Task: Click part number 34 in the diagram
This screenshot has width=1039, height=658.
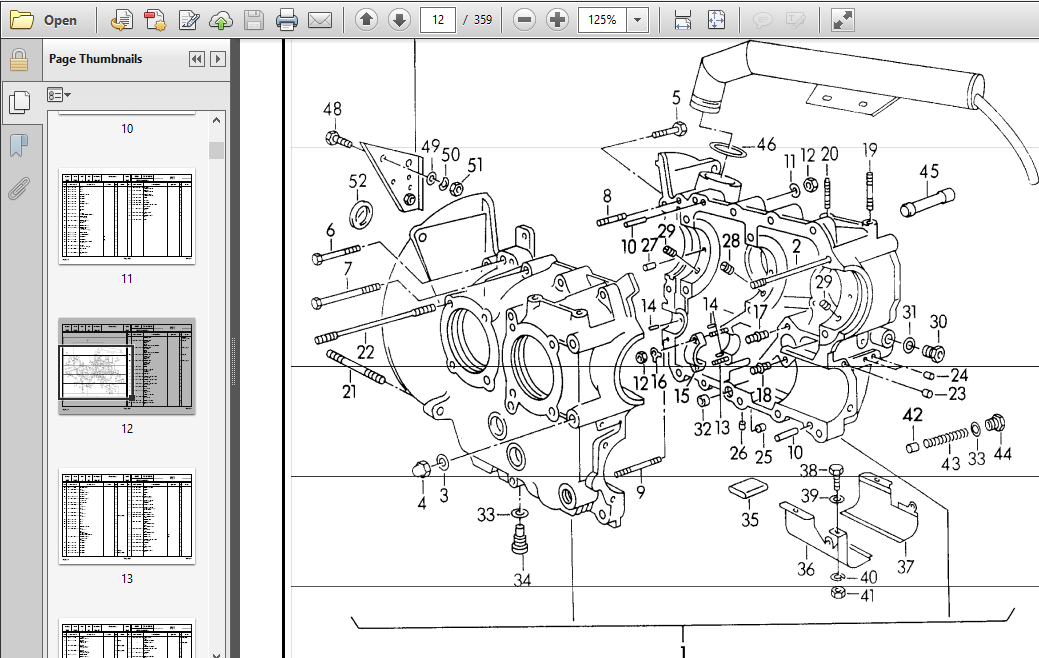Action: click(522, 580)
